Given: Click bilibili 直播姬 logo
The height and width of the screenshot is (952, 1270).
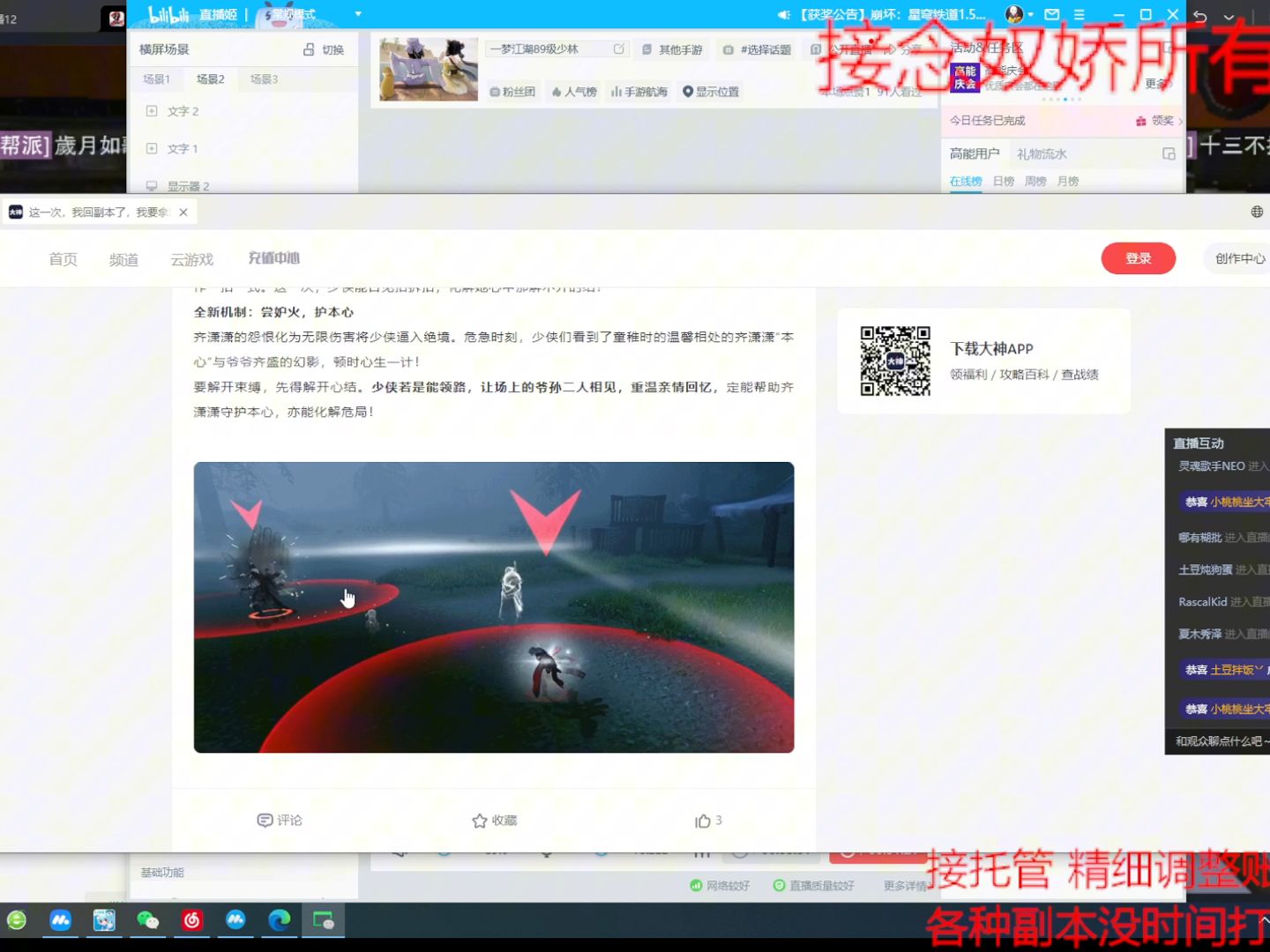Looking at the screenshot, I should (192, 14).
